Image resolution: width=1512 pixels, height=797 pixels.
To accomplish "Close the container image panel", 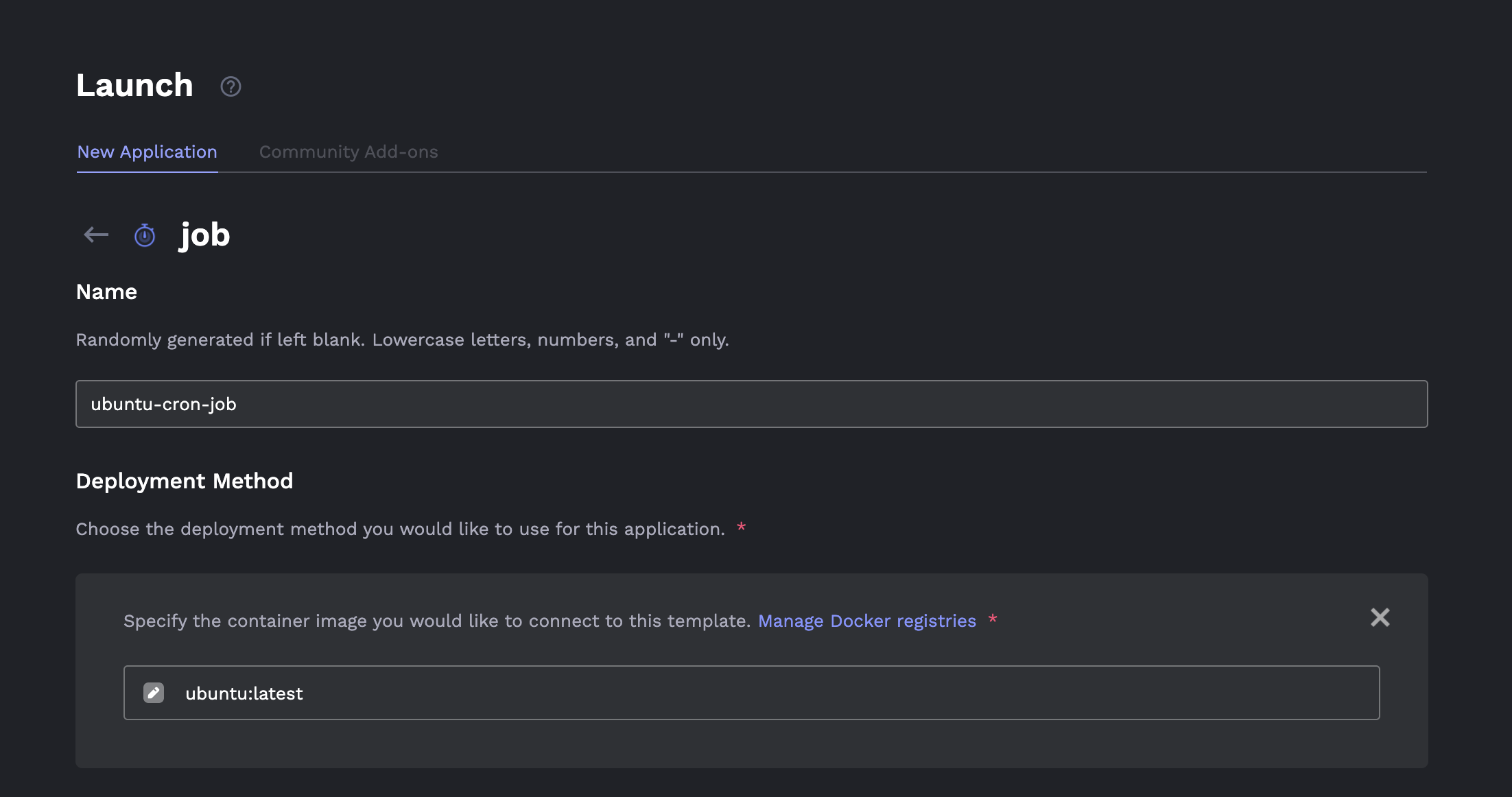I will [x=1380, y=618].
